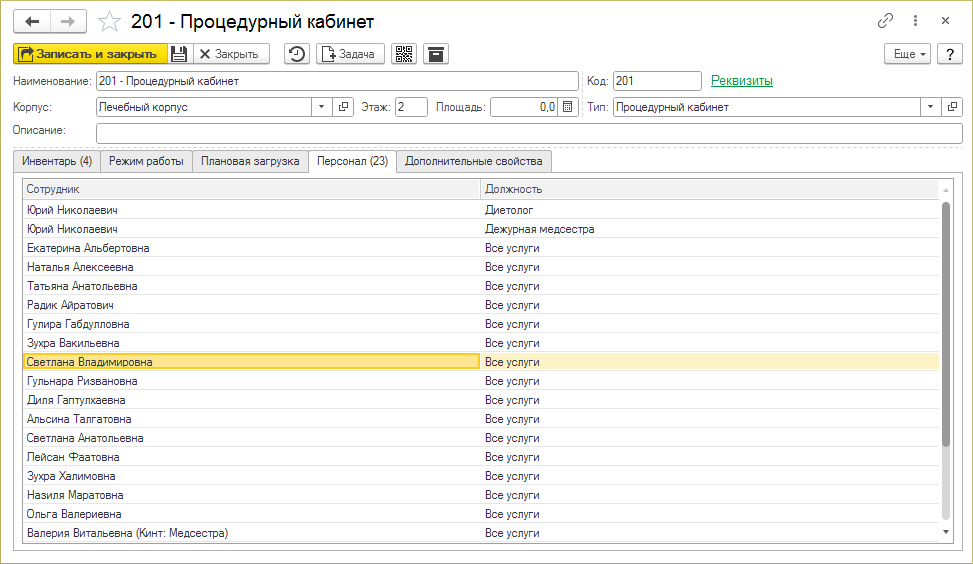
Task: Follow the Реквизиты link
Action: coord(741,81)
